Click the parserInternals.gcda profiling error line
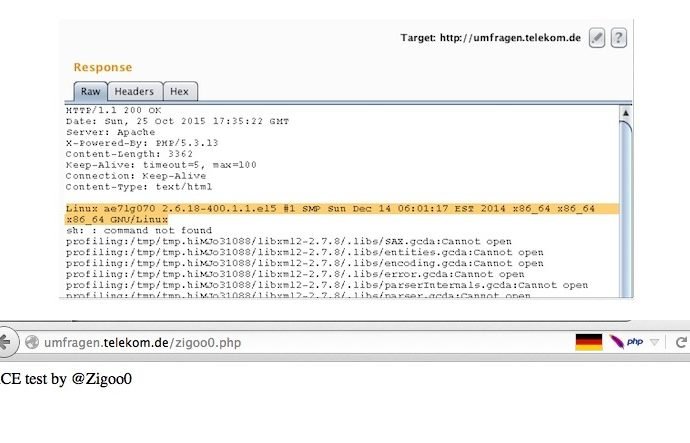 click(327, 285)
